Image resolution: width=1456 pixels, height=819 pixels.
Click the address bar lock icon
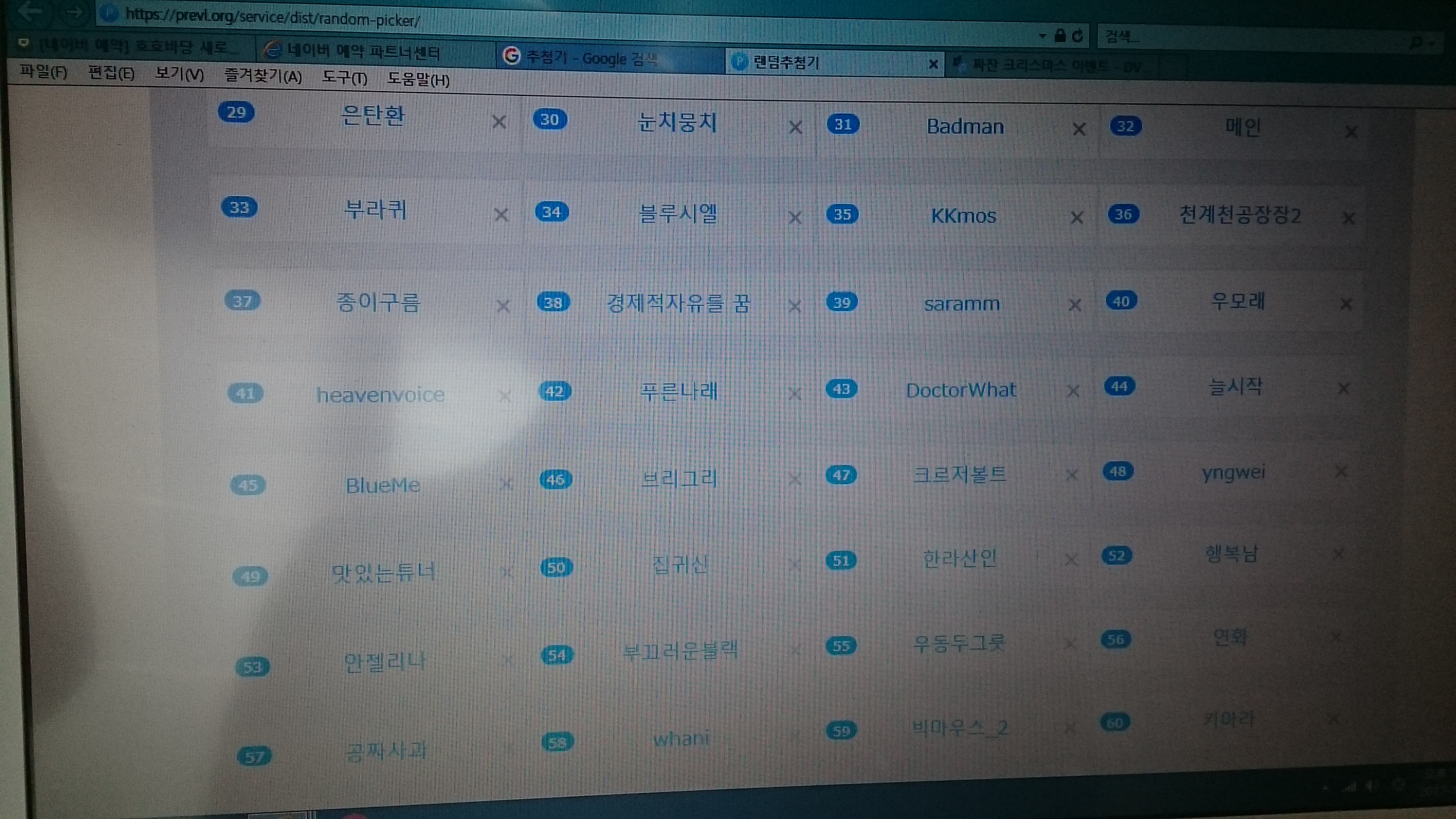[x=1060, y=36]
